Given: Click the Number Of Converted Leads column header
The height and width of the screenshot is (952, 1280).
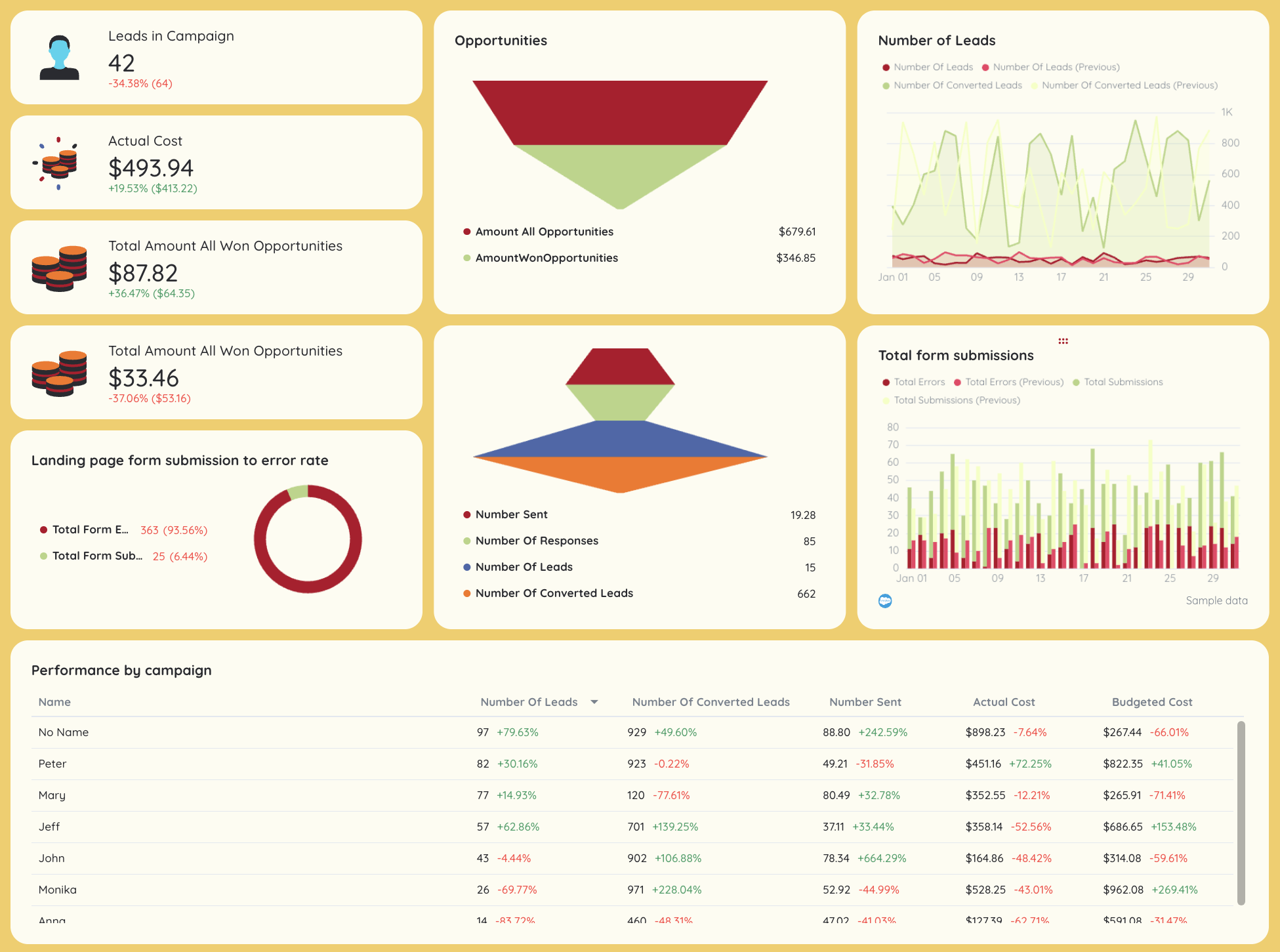Looking at the screenshot, I should tap(711, 701).
